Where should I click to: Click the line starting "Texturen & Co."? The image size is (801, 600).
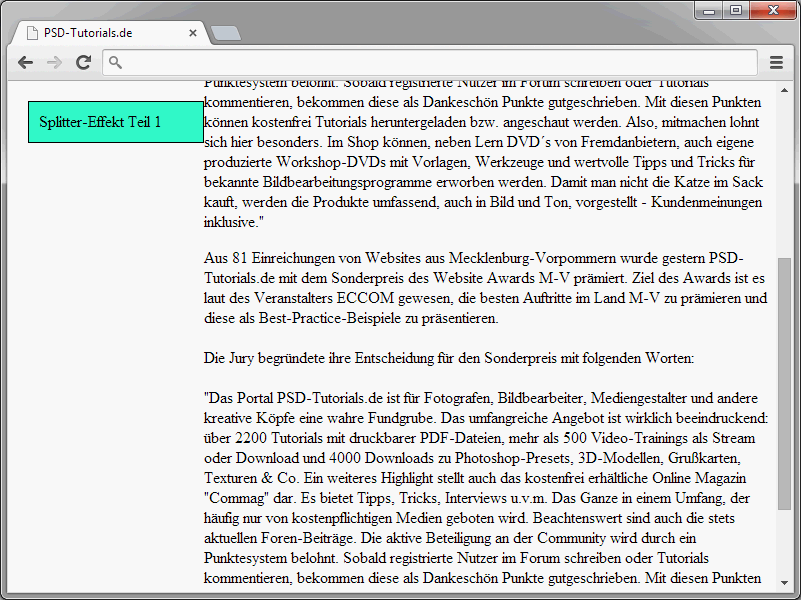(475, 478)
